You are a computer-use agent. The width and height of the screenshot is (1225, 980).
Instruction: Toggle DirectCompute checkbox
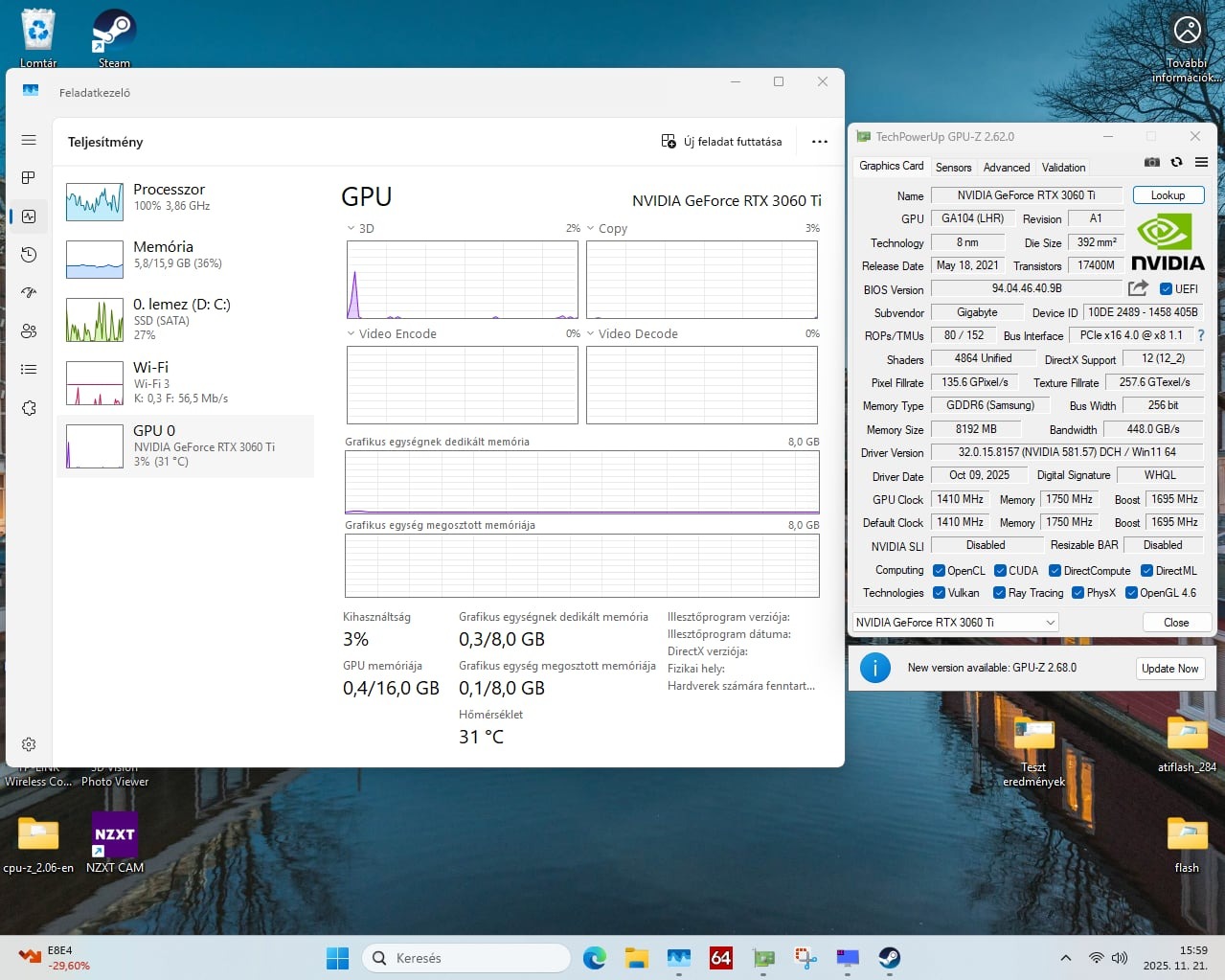(1055, 570)
